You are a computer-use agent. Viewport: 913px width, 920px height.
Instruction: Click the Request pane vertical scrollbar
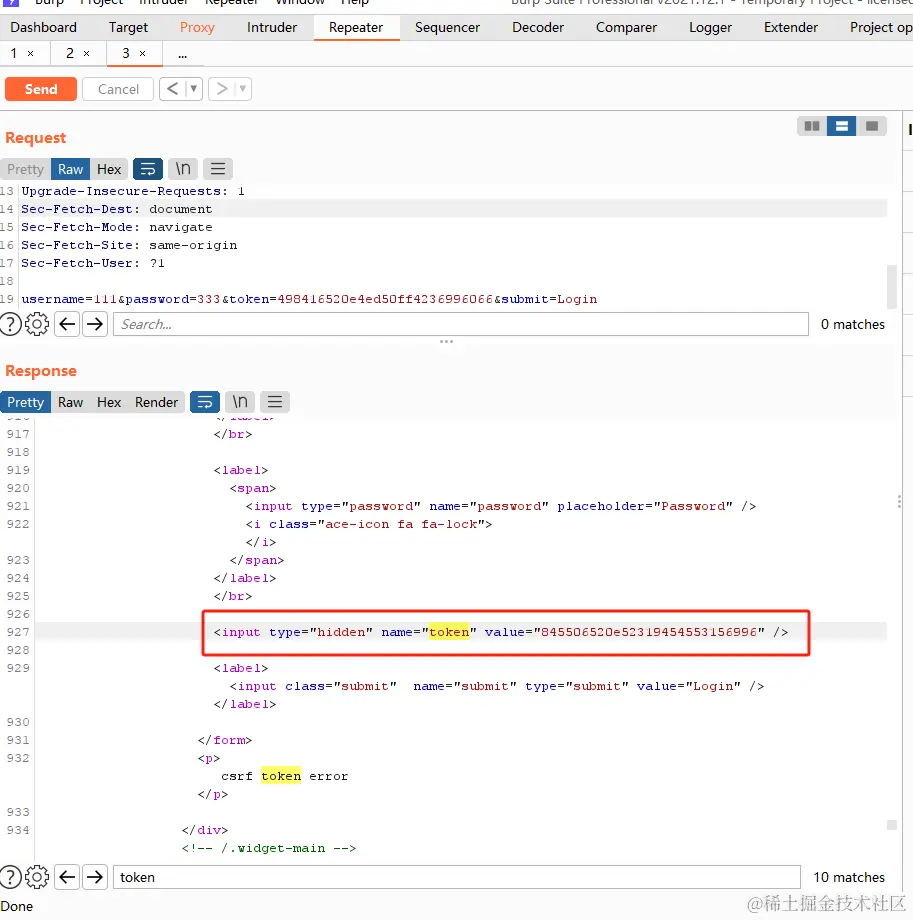point(892,286)
